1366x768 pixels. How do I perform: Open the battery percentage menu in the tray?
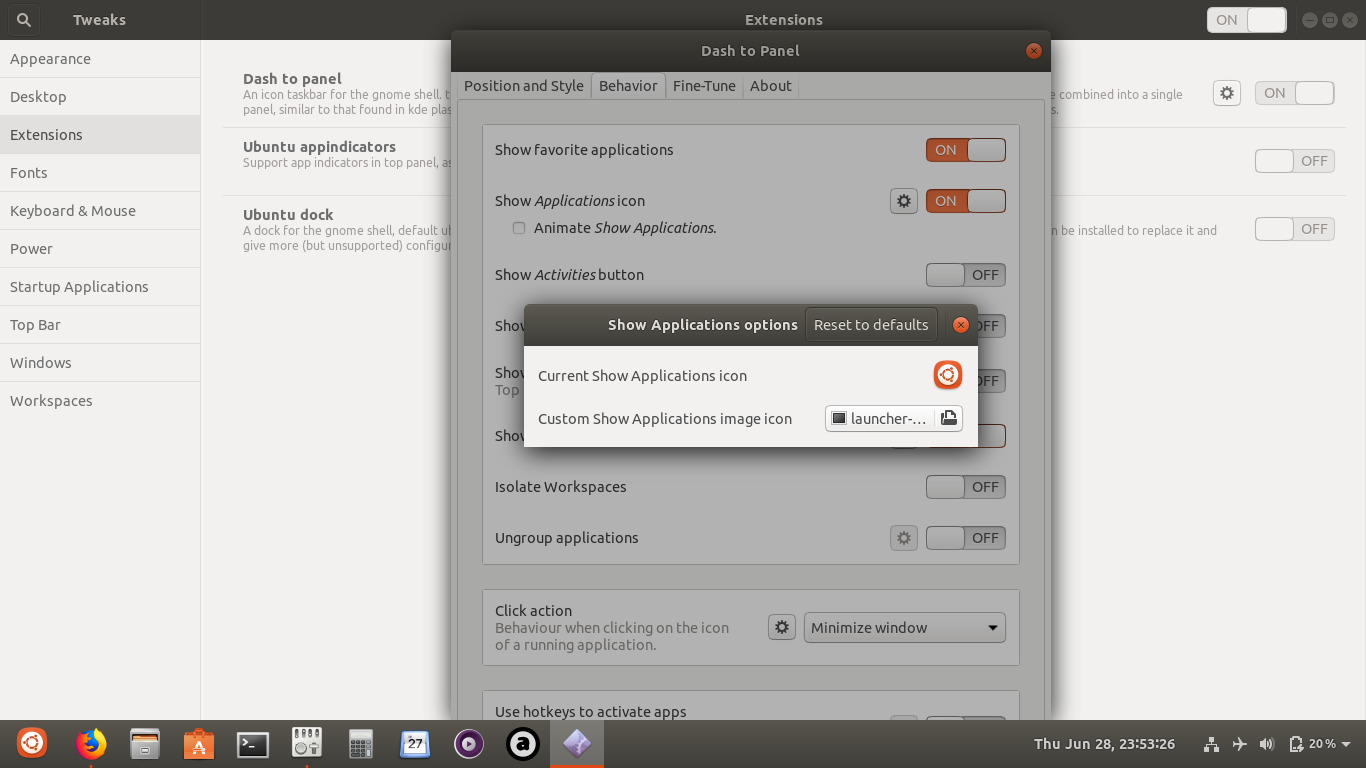click(x=1318, y=744)
